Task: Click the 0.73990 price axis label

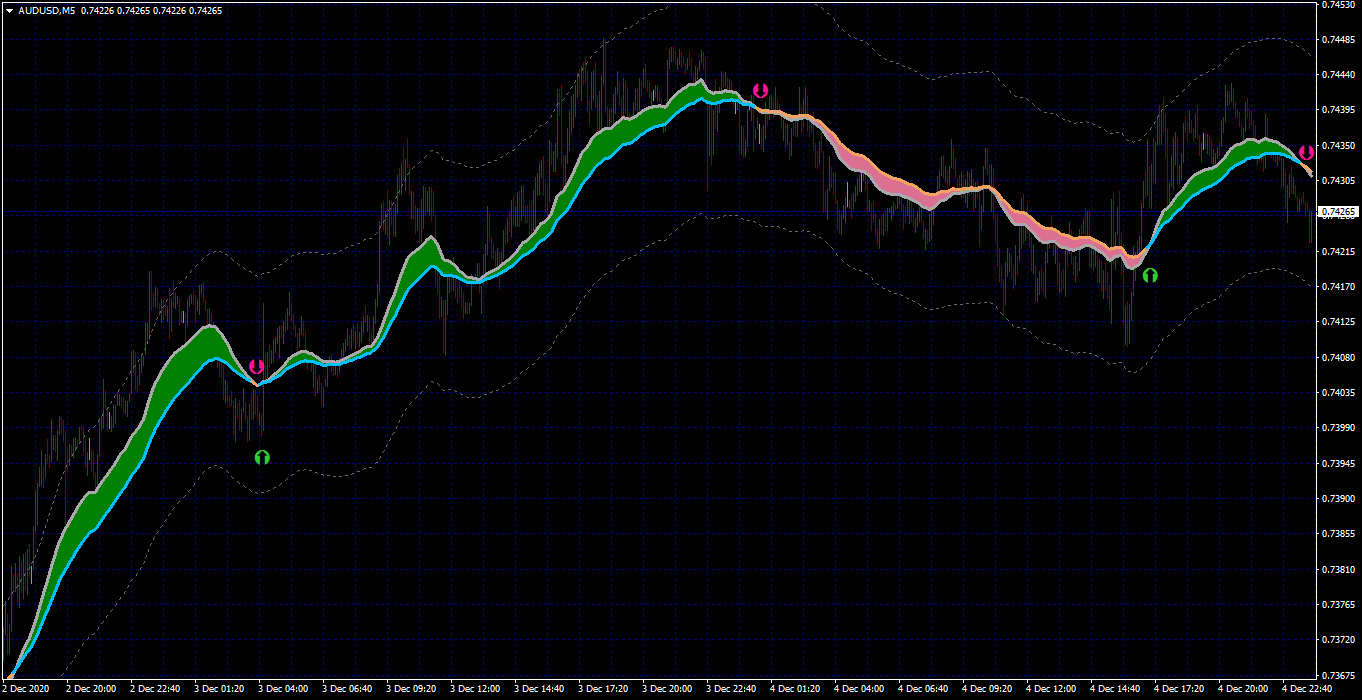Action: coord(1338,428)
